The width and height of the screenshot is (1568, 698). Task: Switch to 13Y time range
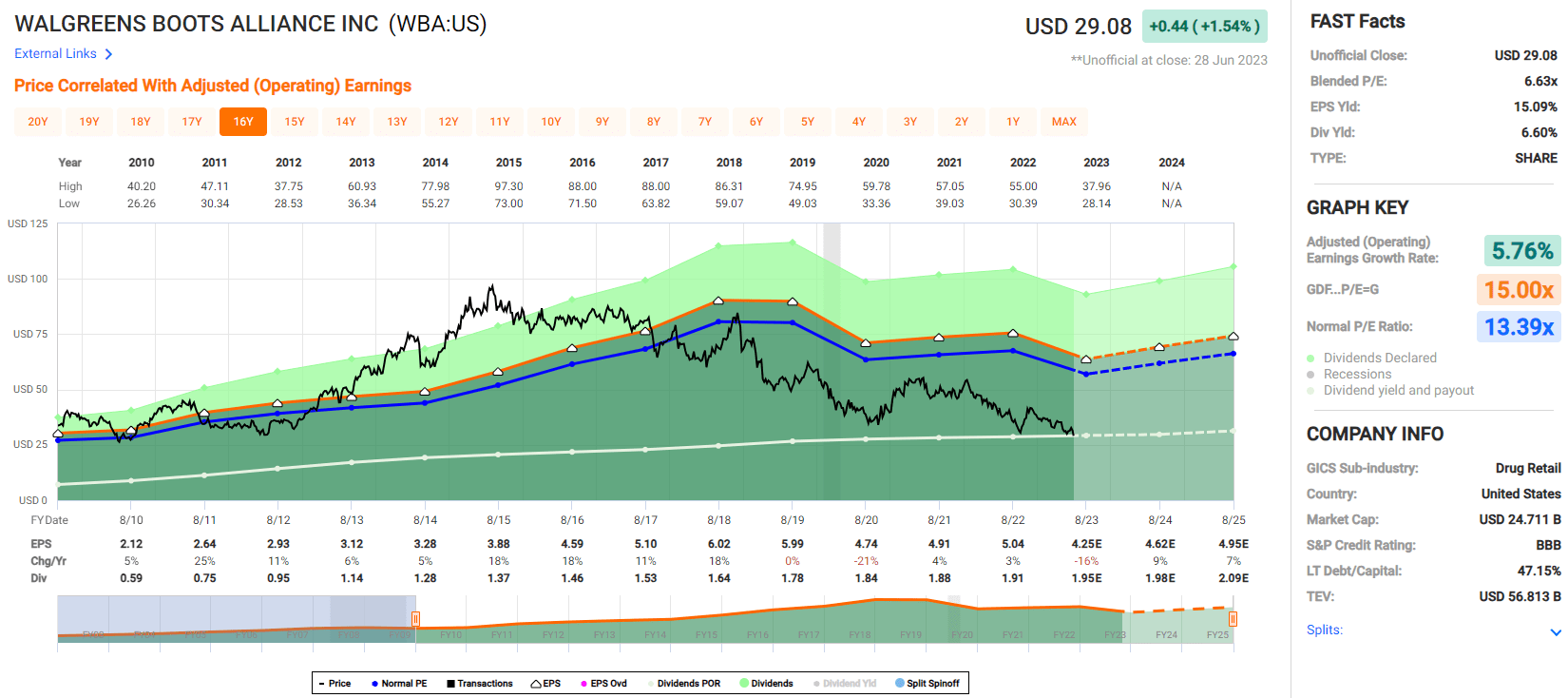pos(397,122)
